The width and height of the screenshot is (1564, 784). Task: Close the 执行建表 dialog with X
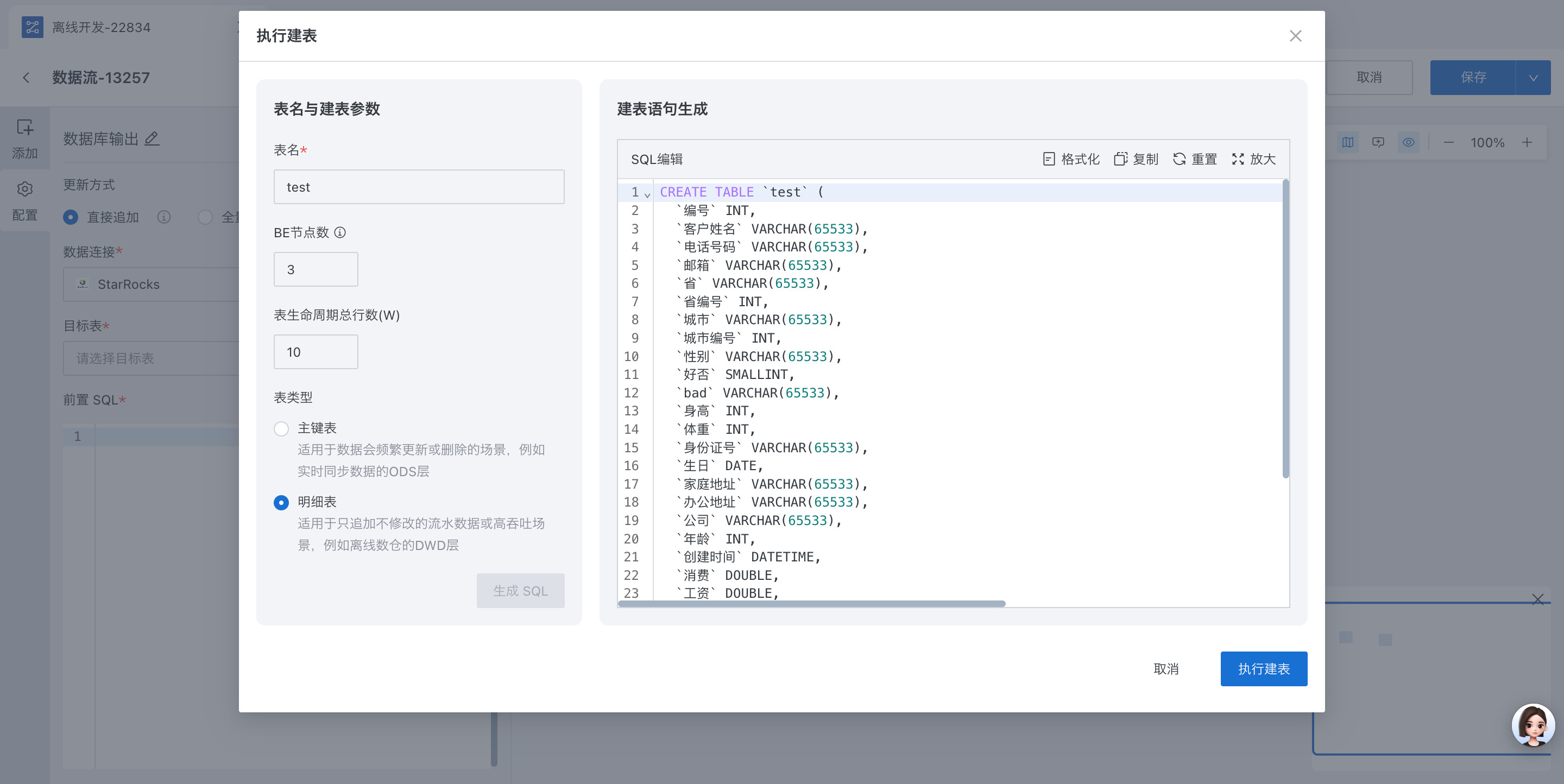click(x=1295, y=36)
